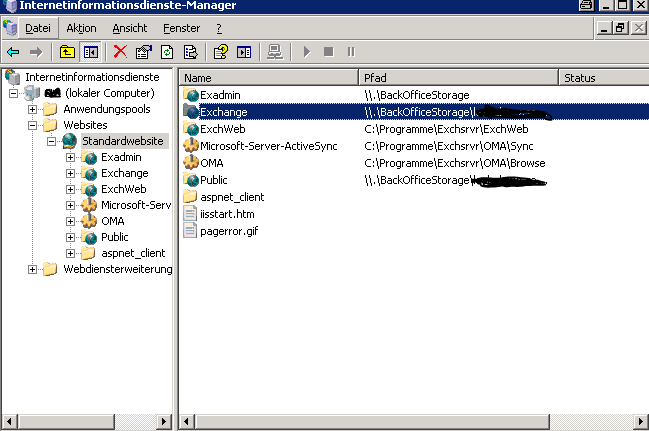Click the Up one level folder icon
Screen dimensions: 649x431
click(x=67, y=51)
